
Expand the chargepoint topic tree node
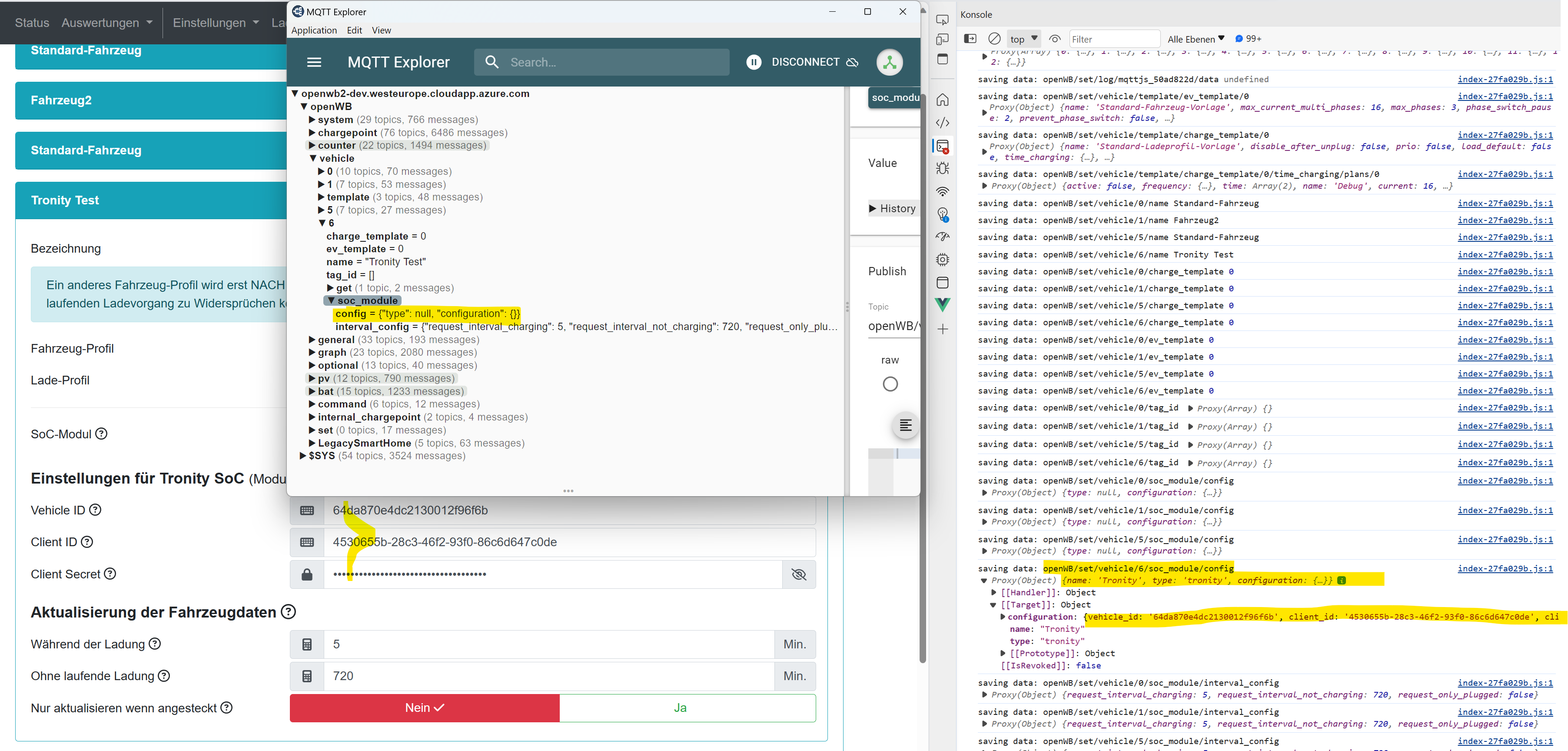click(x=312, y=133)
